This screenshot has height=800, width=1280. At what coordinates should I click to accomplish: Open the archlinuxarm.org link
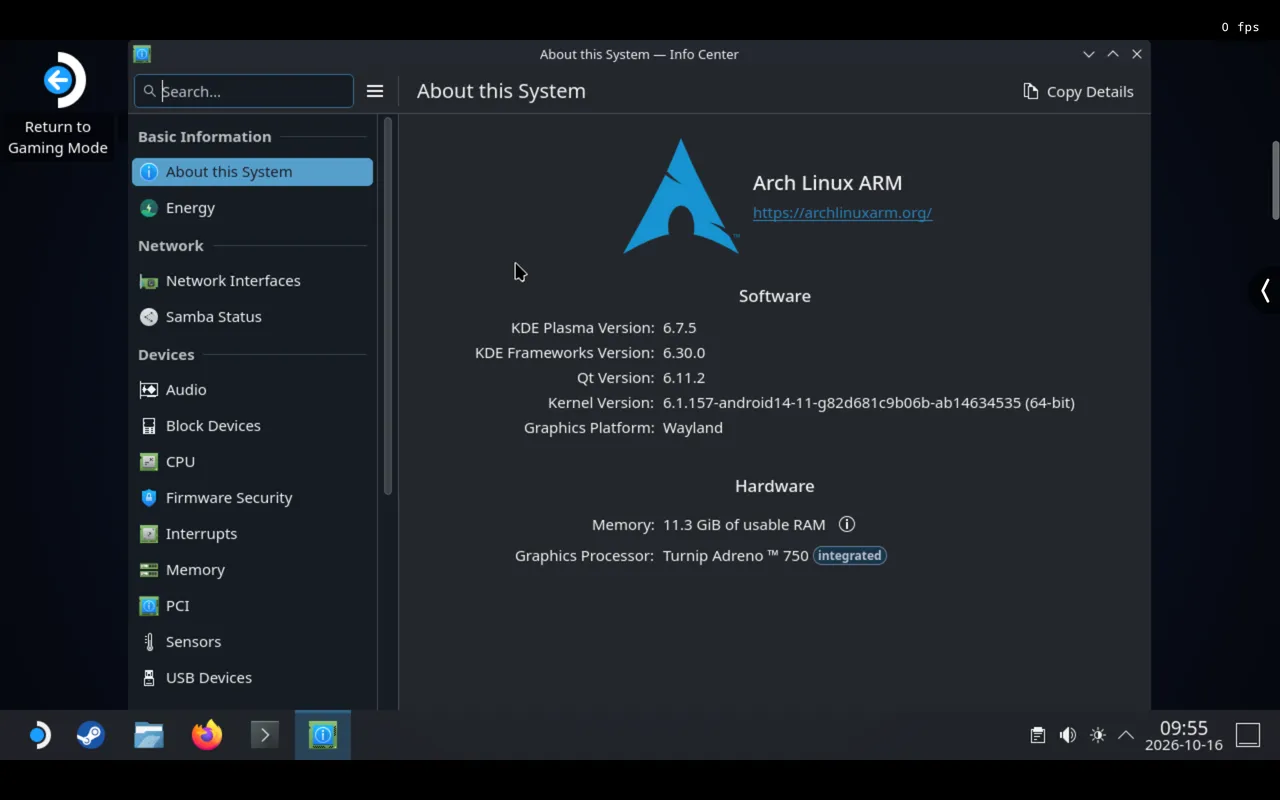(842, 212)
